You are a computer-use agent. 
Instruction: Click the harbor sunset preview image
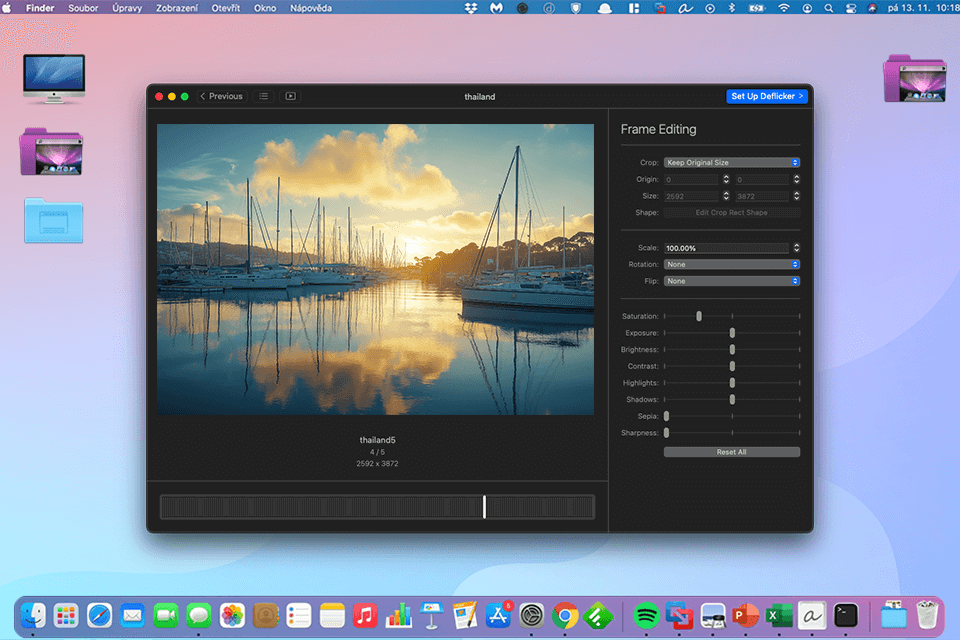click(x=375, y=269)
